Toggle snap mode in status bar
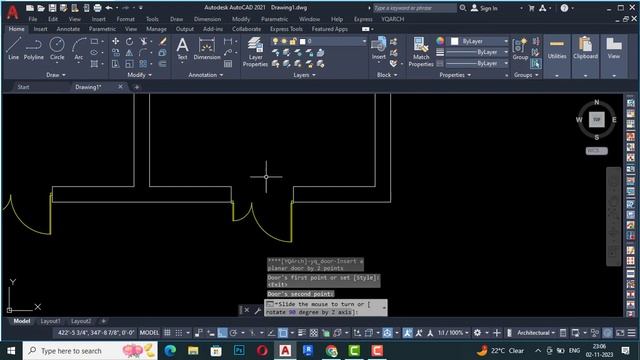 [179, 333]
